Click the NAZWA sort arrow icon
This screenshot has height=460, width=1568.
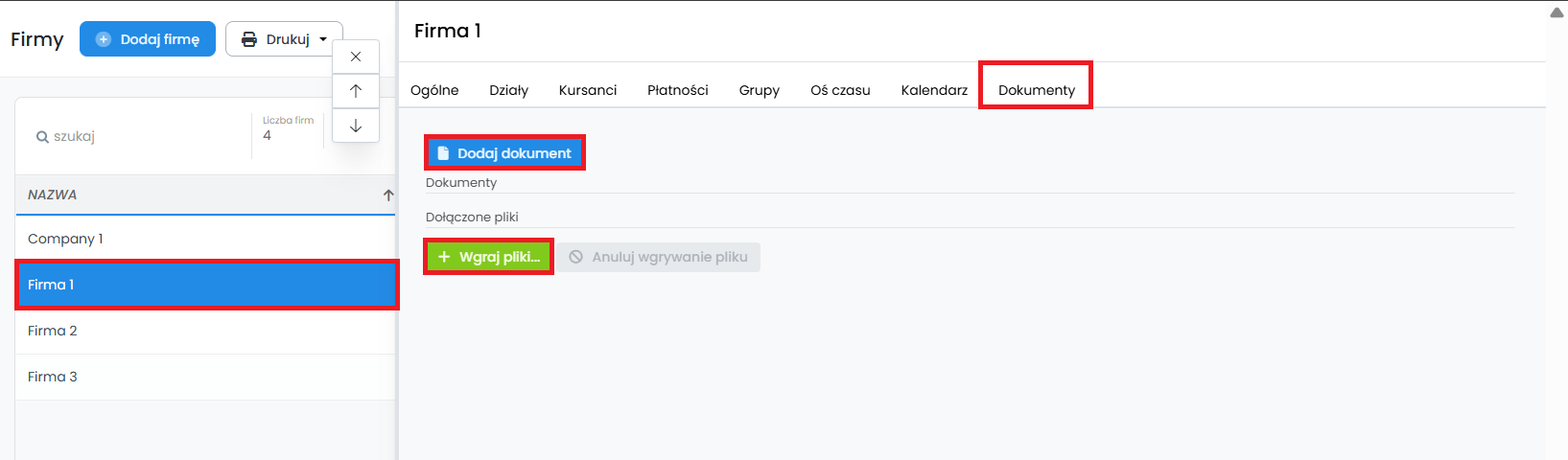coord(388,195)
